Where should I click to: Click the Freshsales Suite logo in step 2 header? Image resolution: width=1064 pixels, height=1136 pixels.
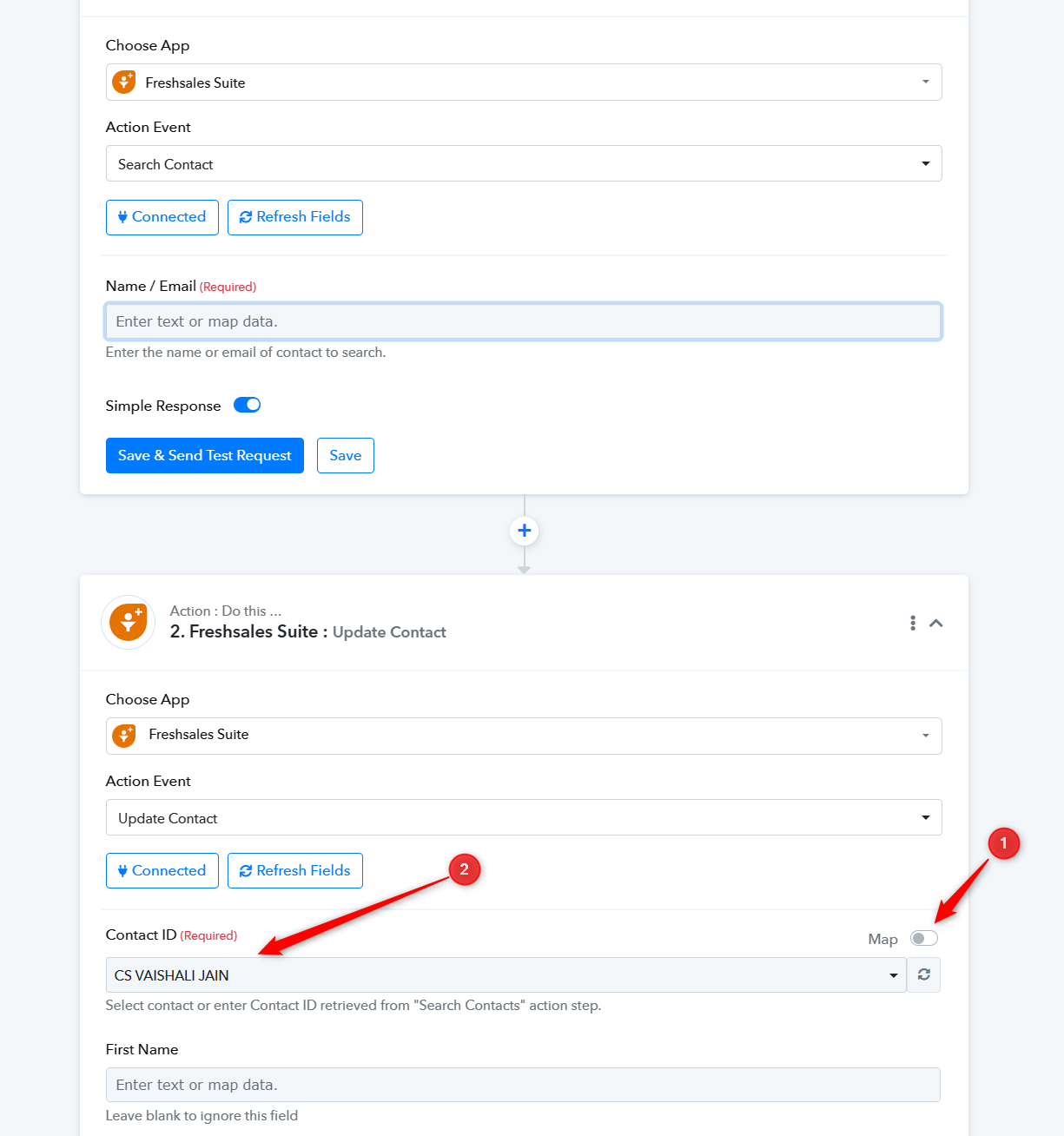(x=129, y=623)
